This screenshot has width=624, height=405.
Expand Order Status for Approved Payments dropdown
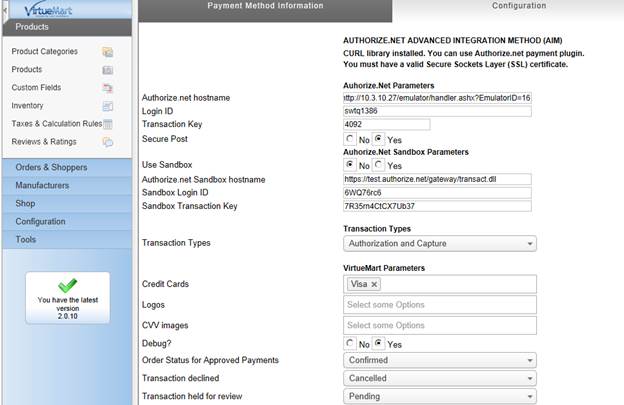coord(440,360)
